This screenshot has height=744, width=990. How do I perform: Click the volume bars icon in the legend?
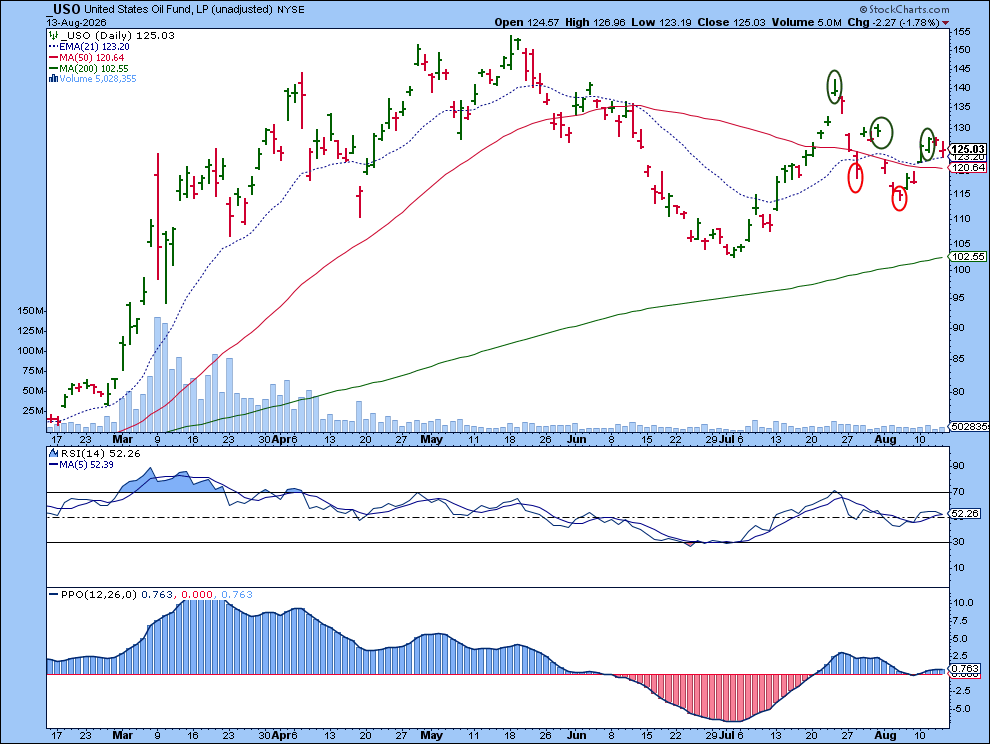click(54, 79)
